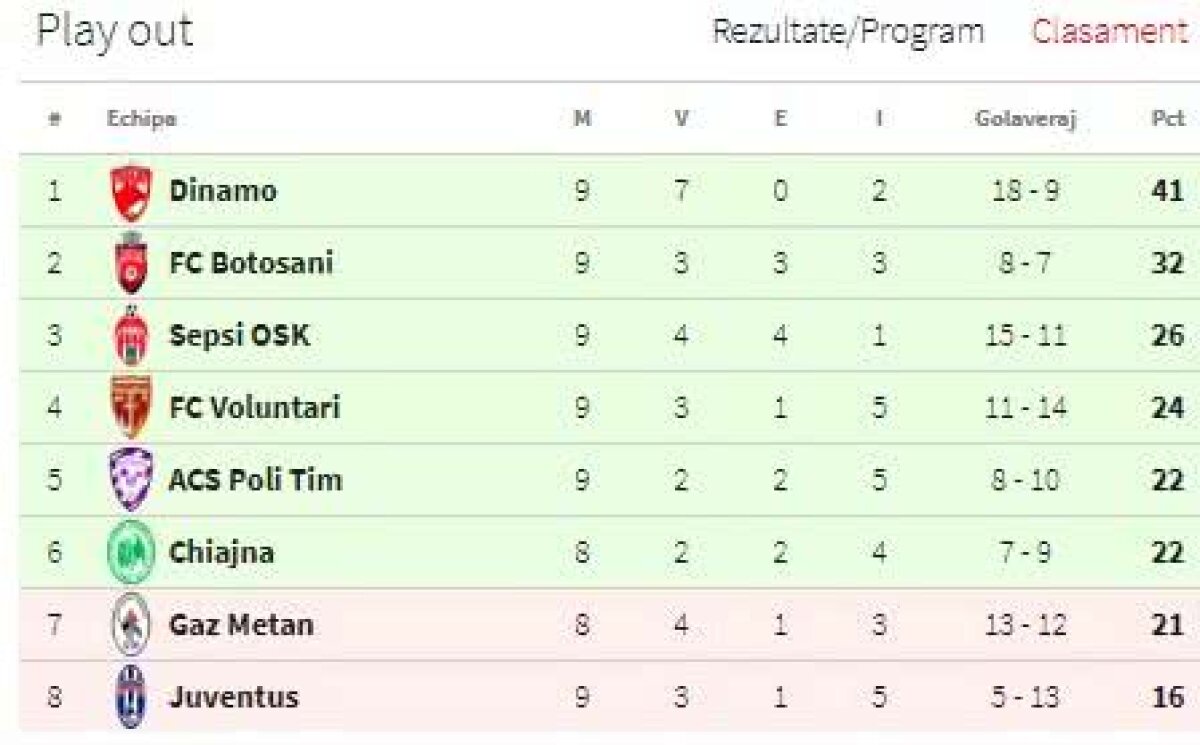
Task: Click the Play out section heading
Action: pos(114,31)
